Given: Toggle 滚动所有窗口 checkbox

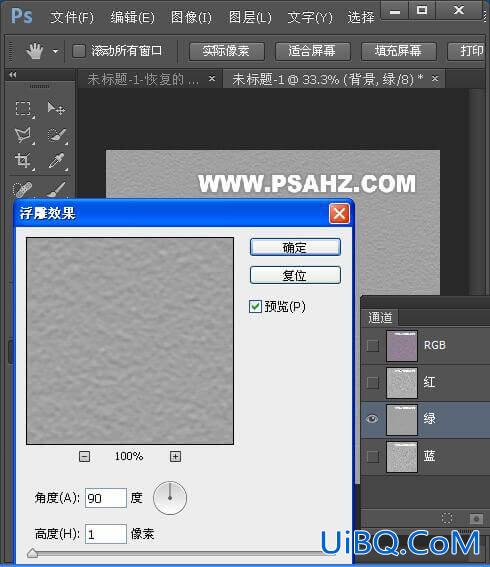Looking at the screenshot, I should [79, 51].
